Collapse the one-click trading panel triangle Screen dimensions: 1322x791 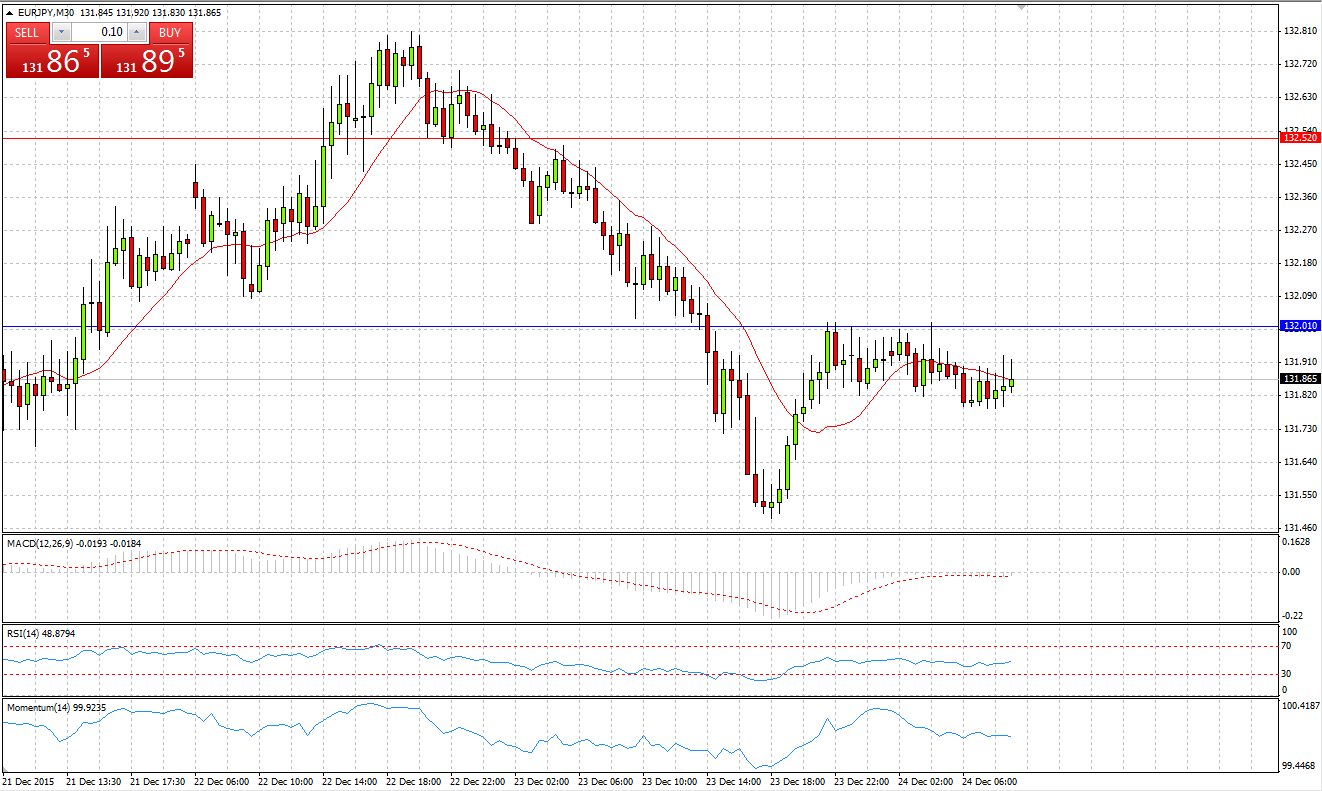pos(10,13)
